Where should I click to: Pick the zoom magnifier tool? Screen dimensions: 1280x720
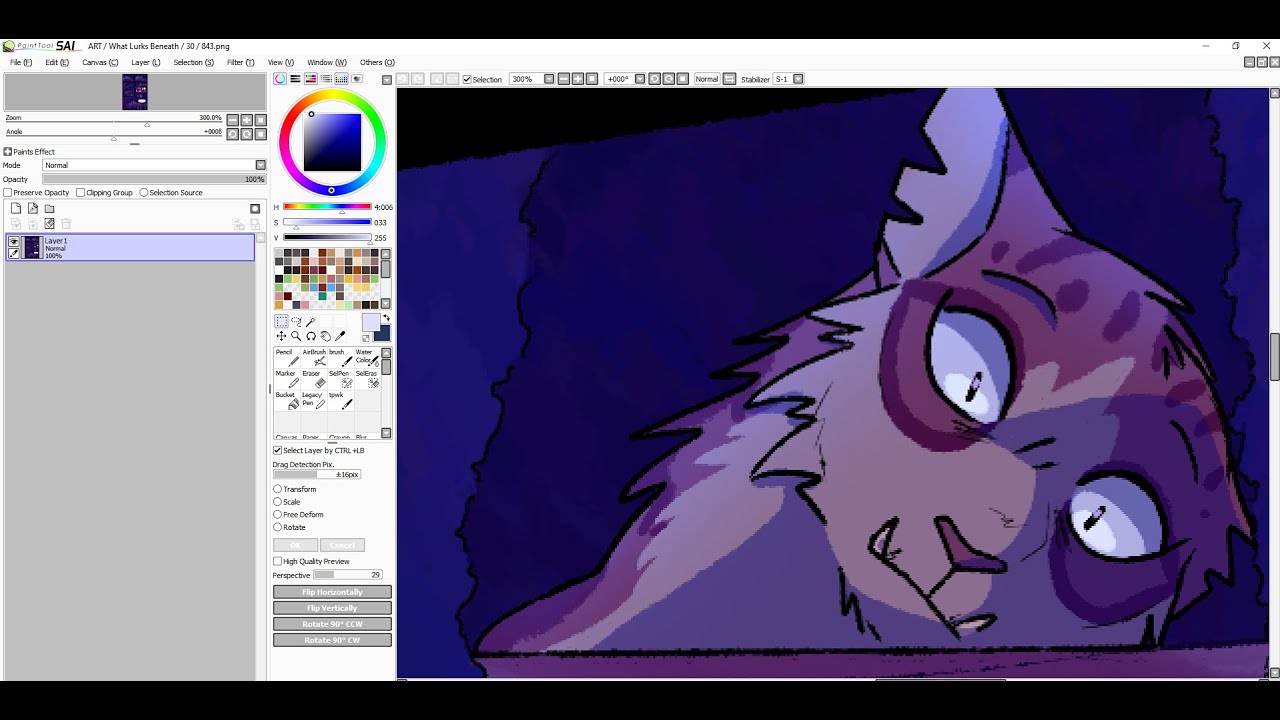click(296, 336)
